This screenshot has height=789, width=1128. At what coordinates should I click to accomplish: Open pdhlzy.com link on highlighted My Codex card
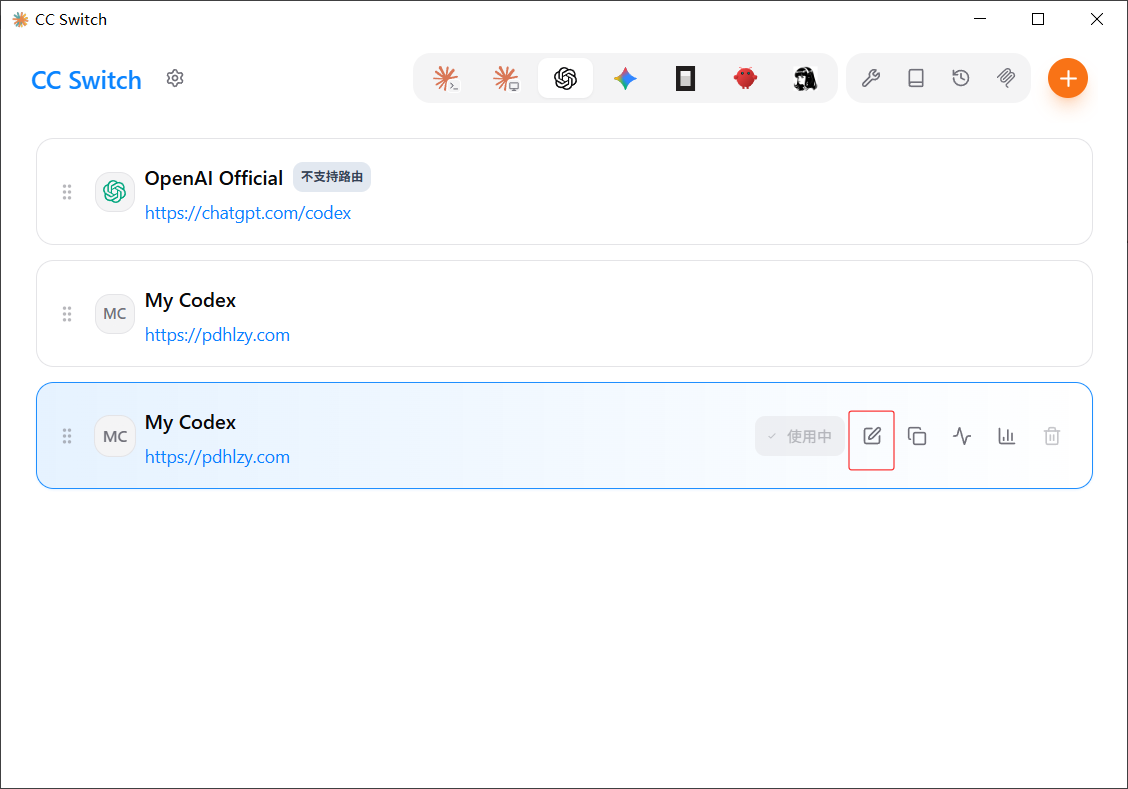pyautogui.click(x=217, y=457)
